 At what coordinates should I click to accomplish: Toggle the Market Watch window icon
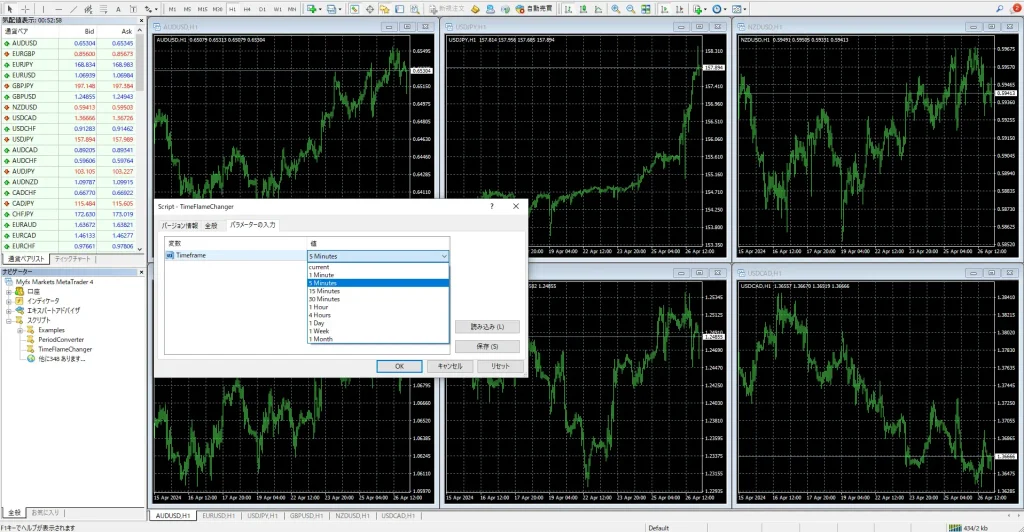pyautogui.click(x=354, y=9)
